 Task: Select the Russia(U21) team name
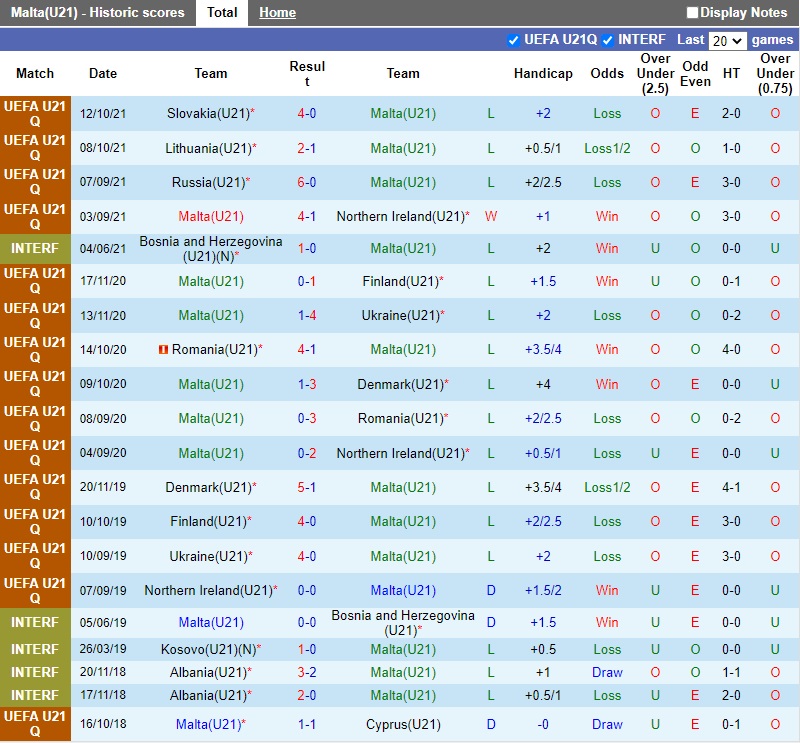(x=207, y=182)
